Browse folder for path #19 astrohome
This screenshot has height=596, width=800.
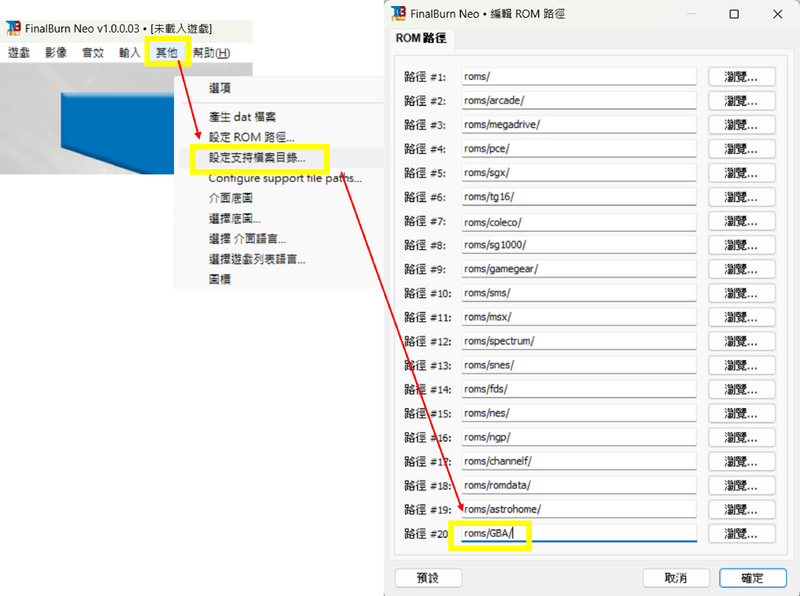coord(742,509)
